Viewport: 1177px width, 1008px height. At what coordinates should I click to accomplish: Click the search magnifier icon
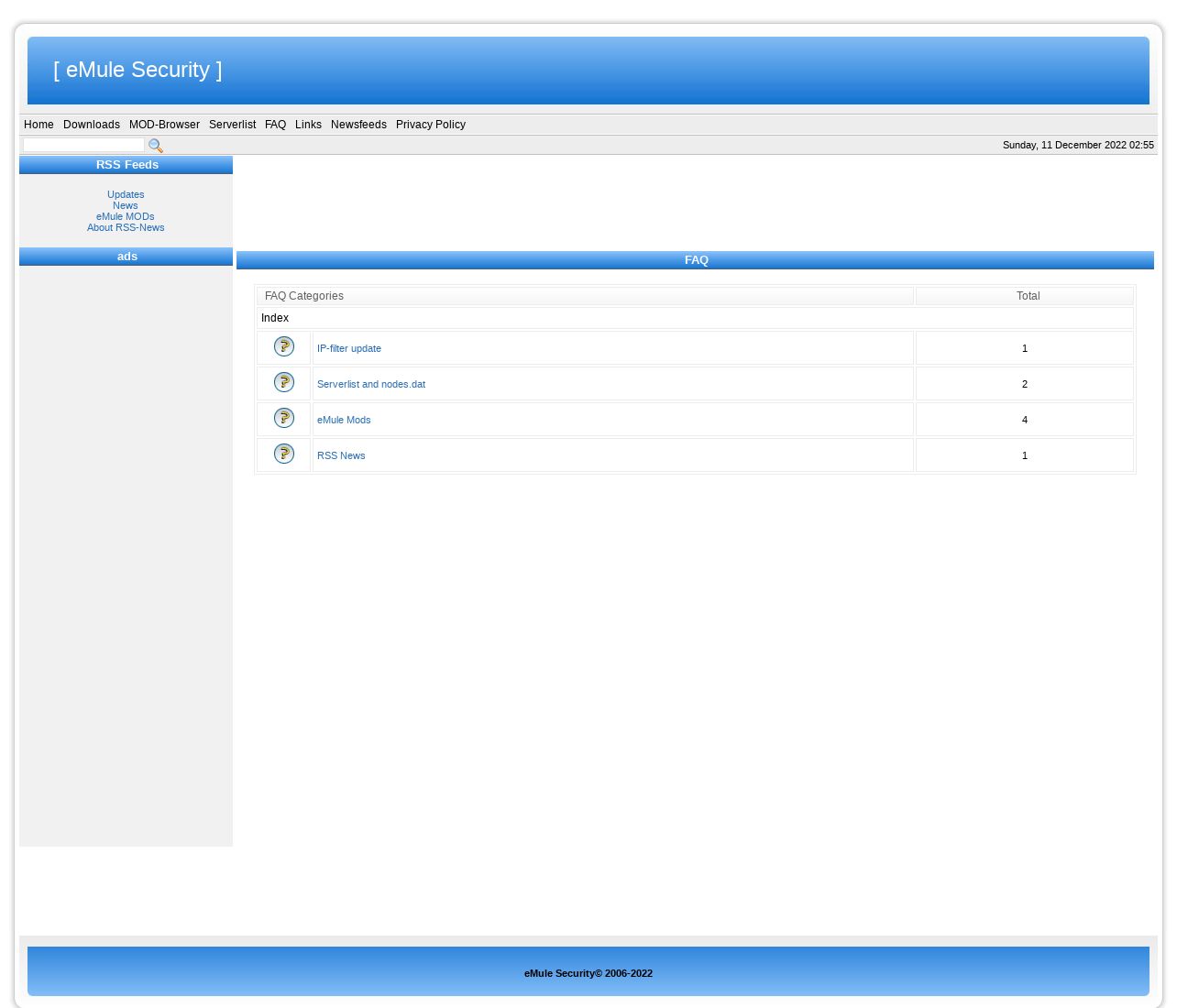pos(156,146)
